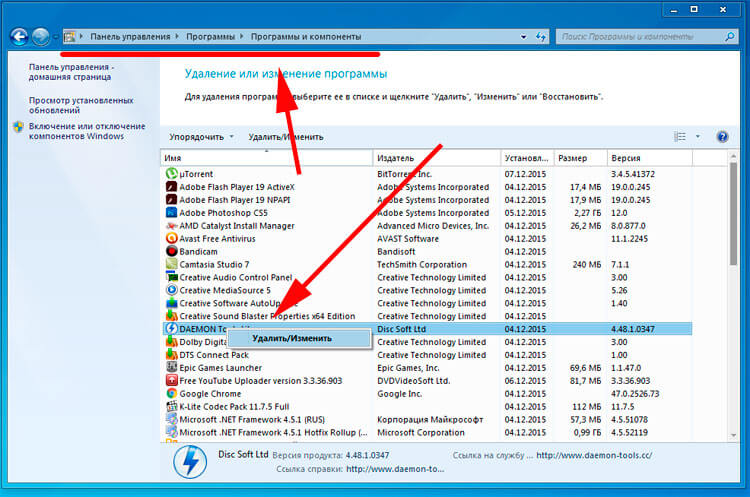
Task: Click the DTS Connect Pack icon
Action: 171,354
